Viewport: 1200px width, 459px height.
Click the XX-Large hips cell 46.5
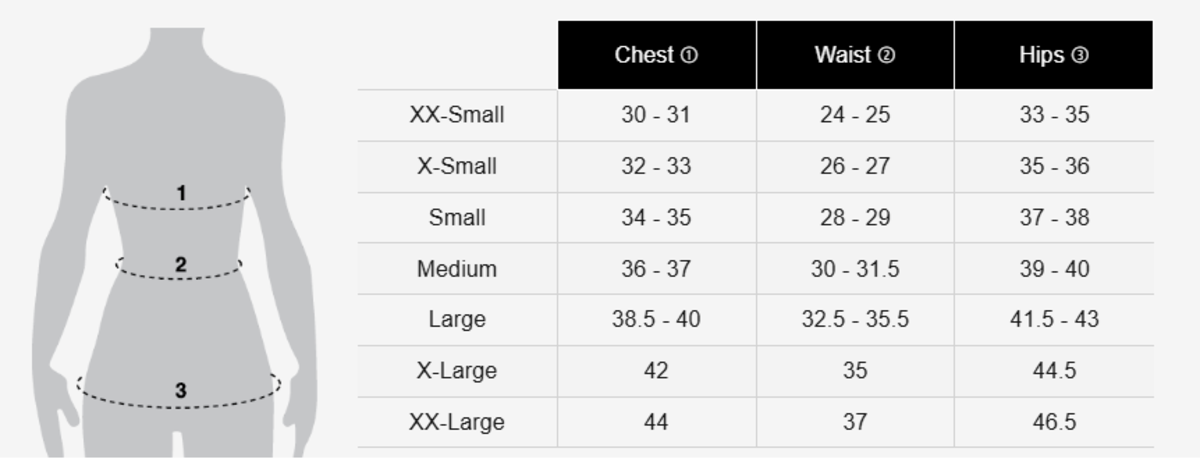(1054, 422)
